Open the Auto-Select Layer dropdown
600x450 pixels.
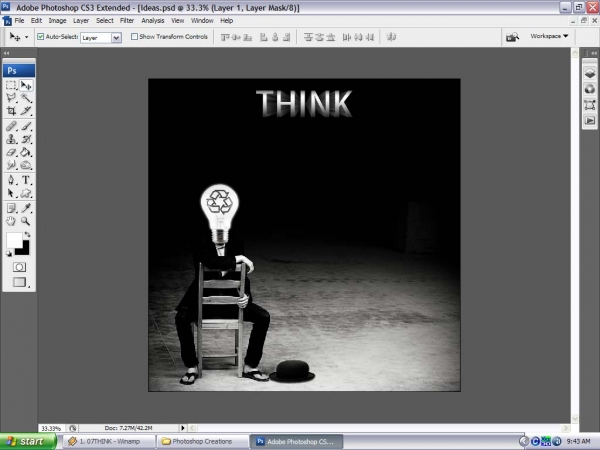(116, 38)
